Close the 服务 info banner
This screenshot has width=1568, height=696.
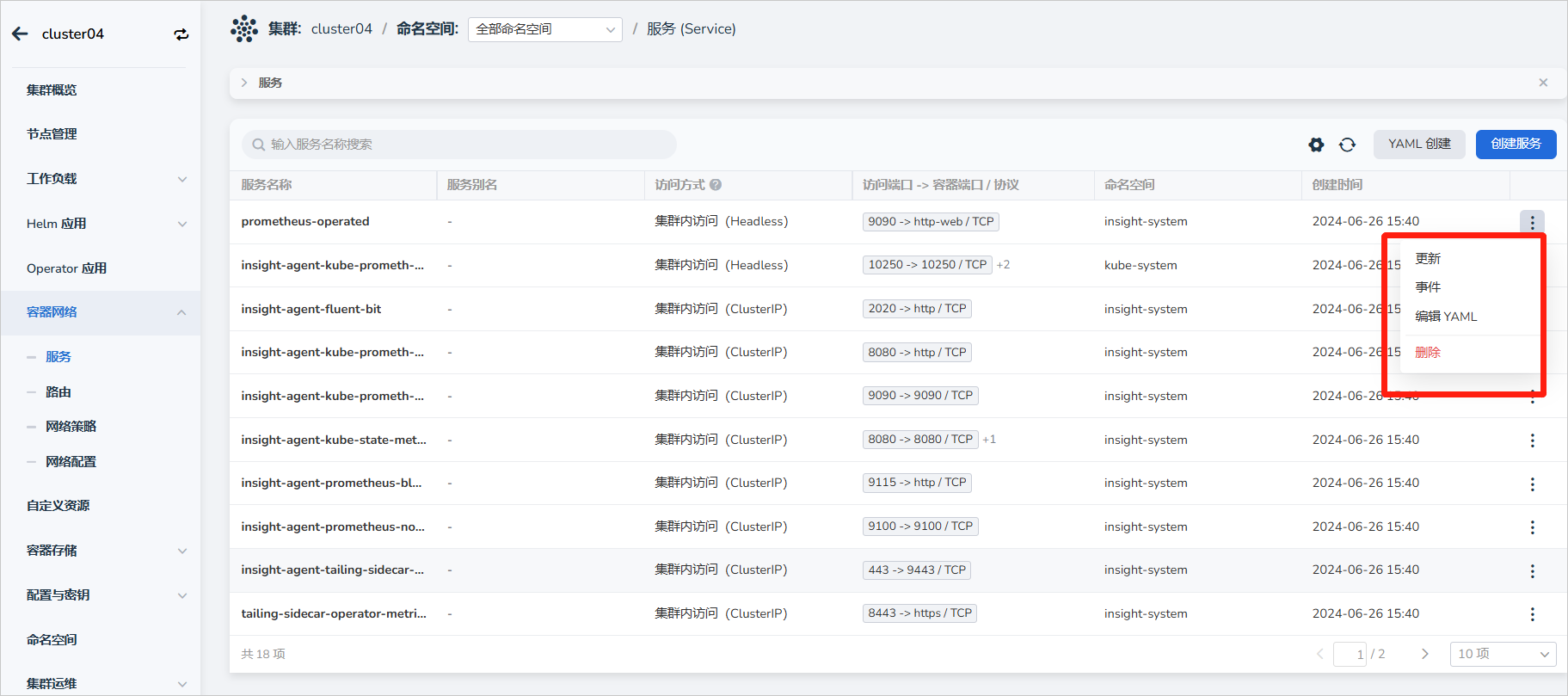[x=1543, y=83]
